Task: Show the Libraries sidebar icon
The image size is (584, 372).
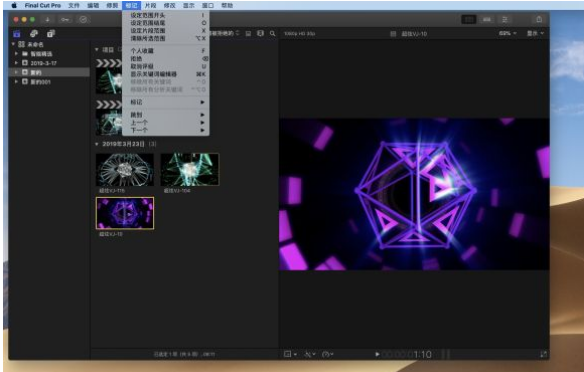Action: pyautogui.click(x=17, y=34)
